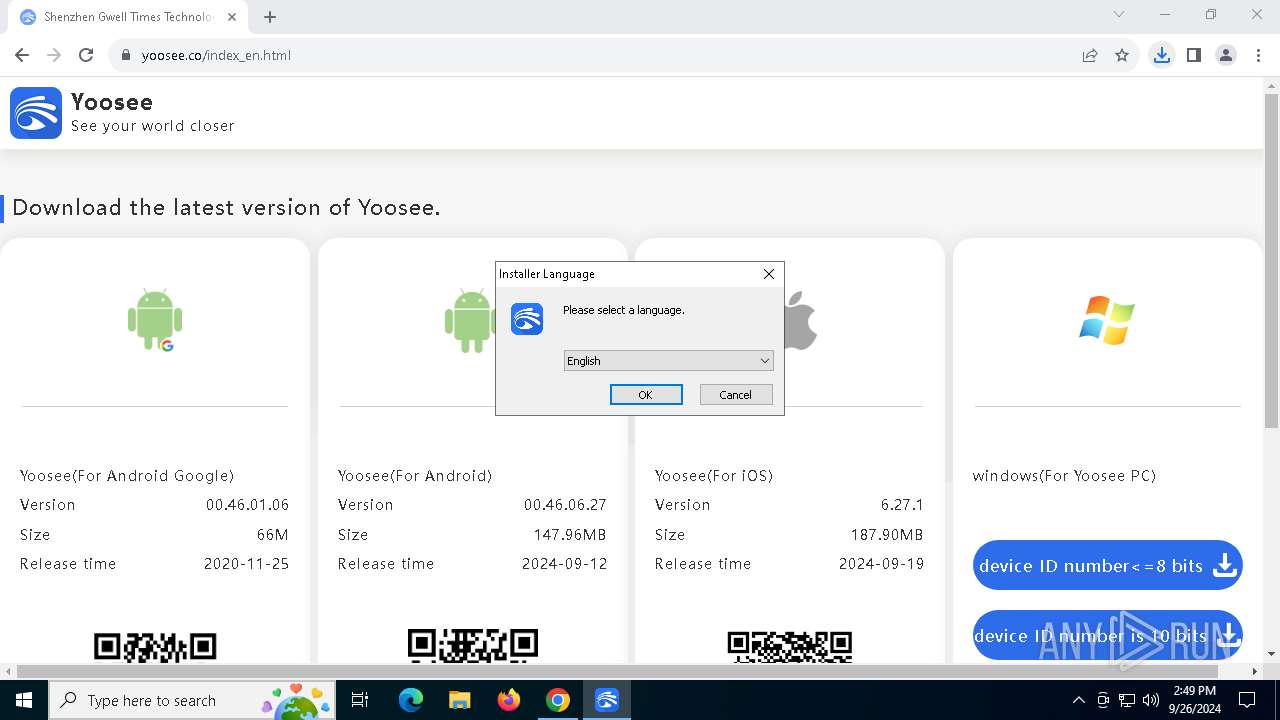Open the volume control in tray
Screen dimensions: 1280x720
click(x=1151, y=700)
